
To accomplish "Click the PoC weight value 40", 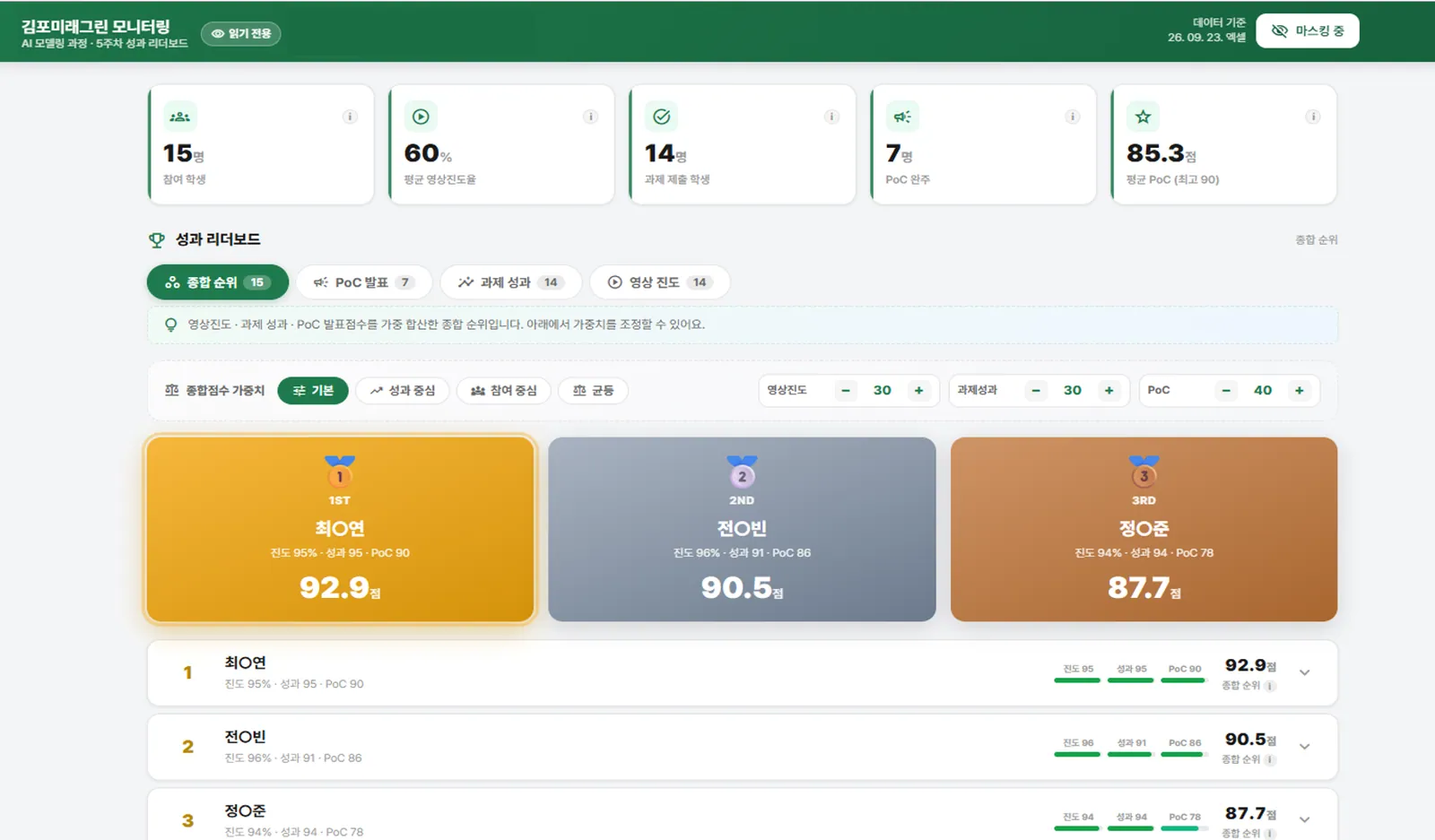I will coord(1263,391).
